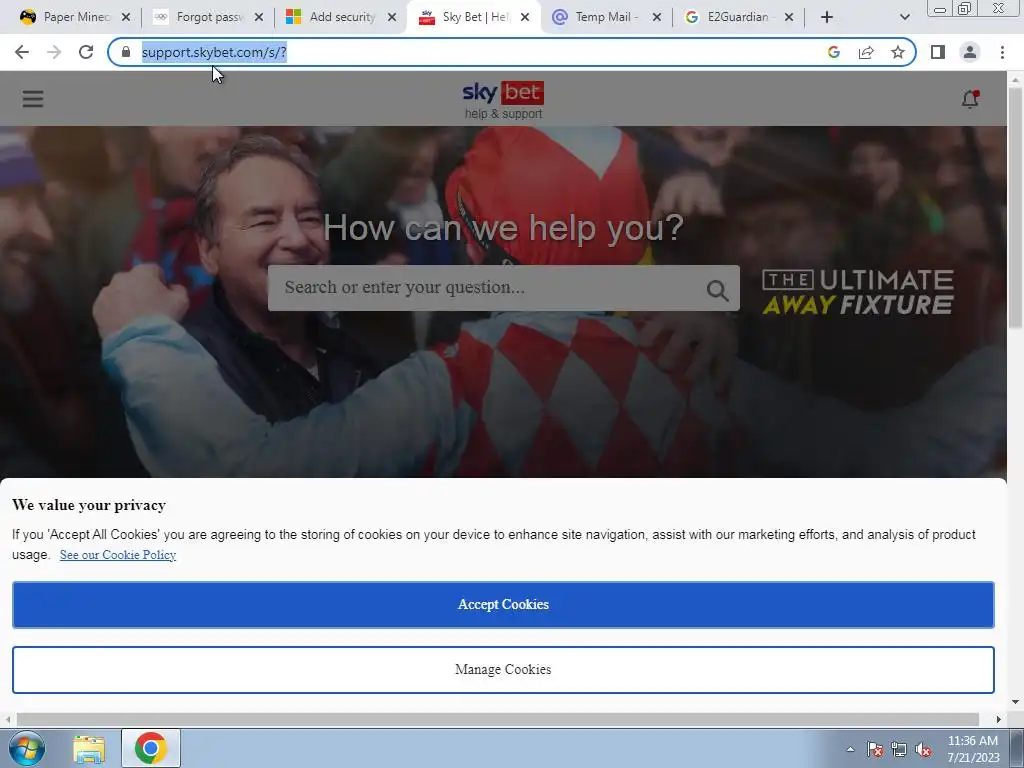The image size is (1024, 768).
Task: Reload the current page
Action: point(86,52)
